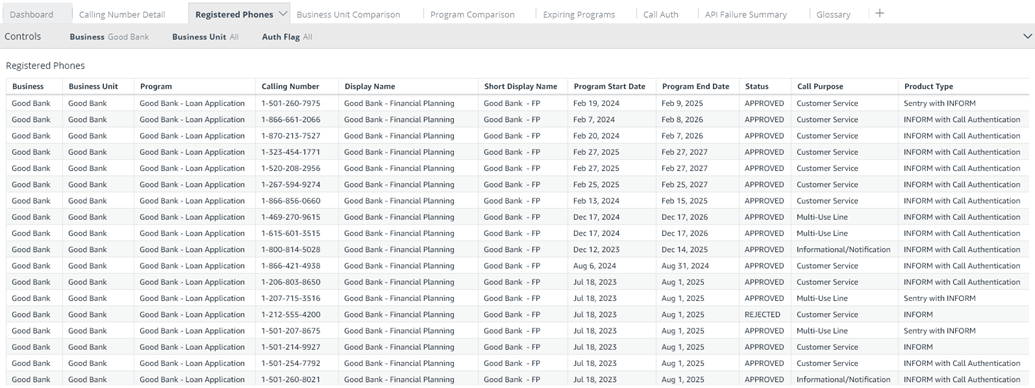This screenshot has width=1035, height=388.
Task: Open the Auth Flag All filter
Action: pyautogui.click(x=287, y=37)
